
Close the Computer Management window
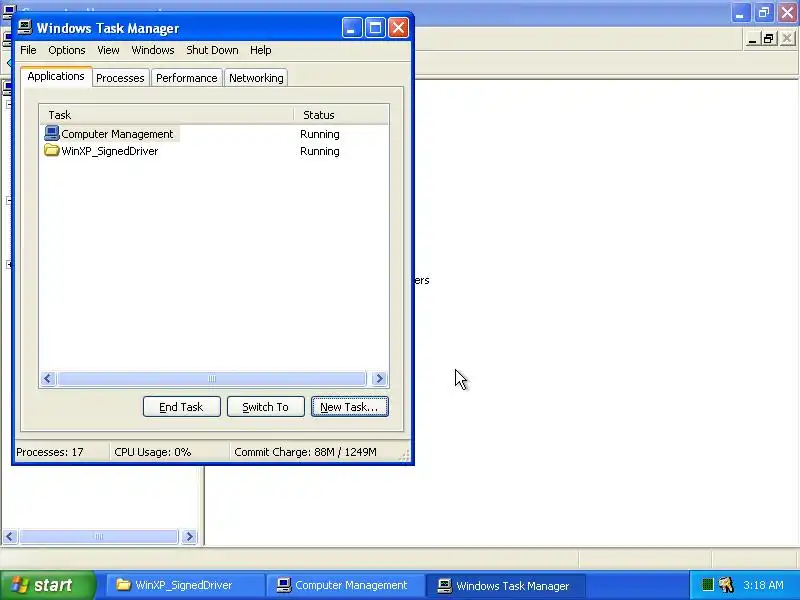pos(787,12)
